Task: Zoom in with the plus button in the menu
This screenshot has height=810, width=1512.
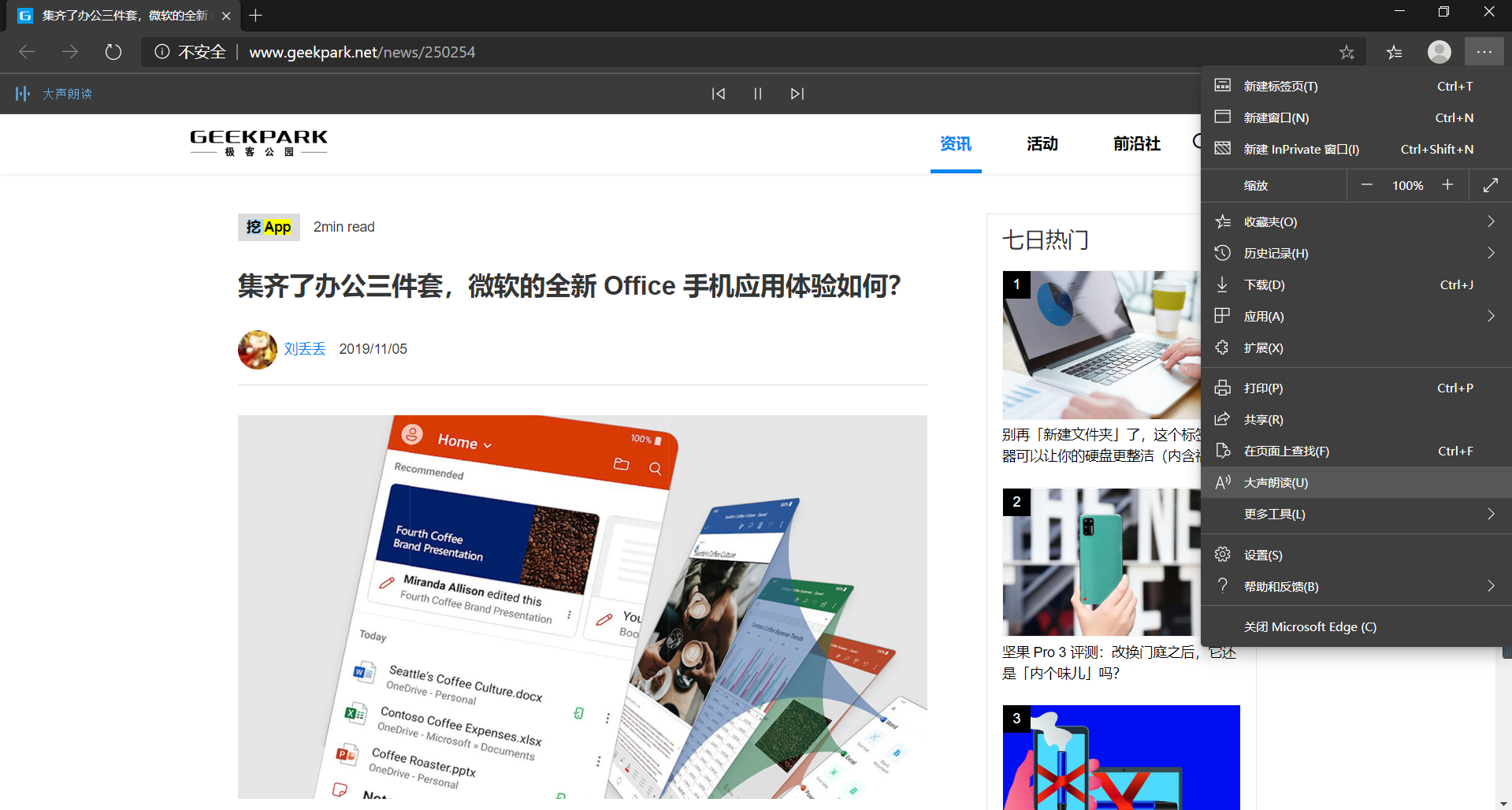Action: tap(1447, 185)
